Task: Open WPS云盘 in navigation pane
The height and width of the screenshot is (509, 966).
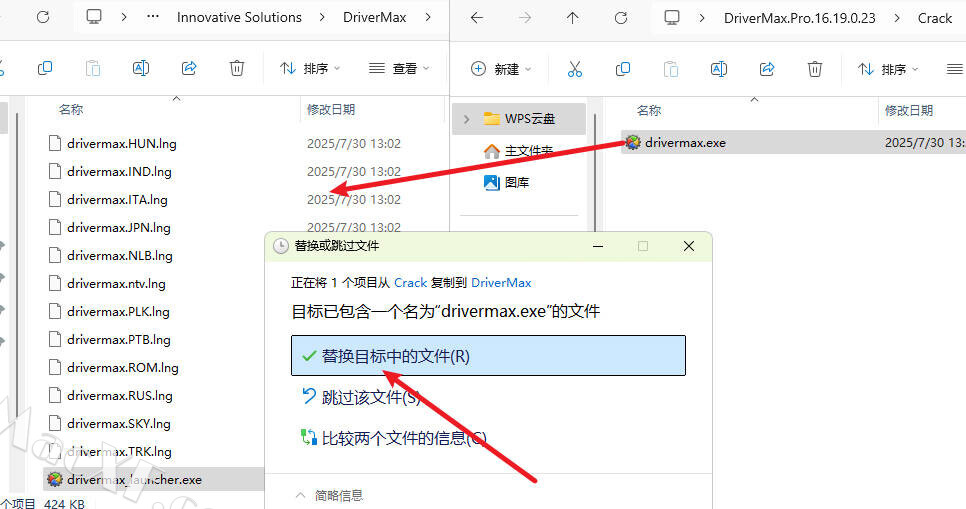Action: (519, 119)
